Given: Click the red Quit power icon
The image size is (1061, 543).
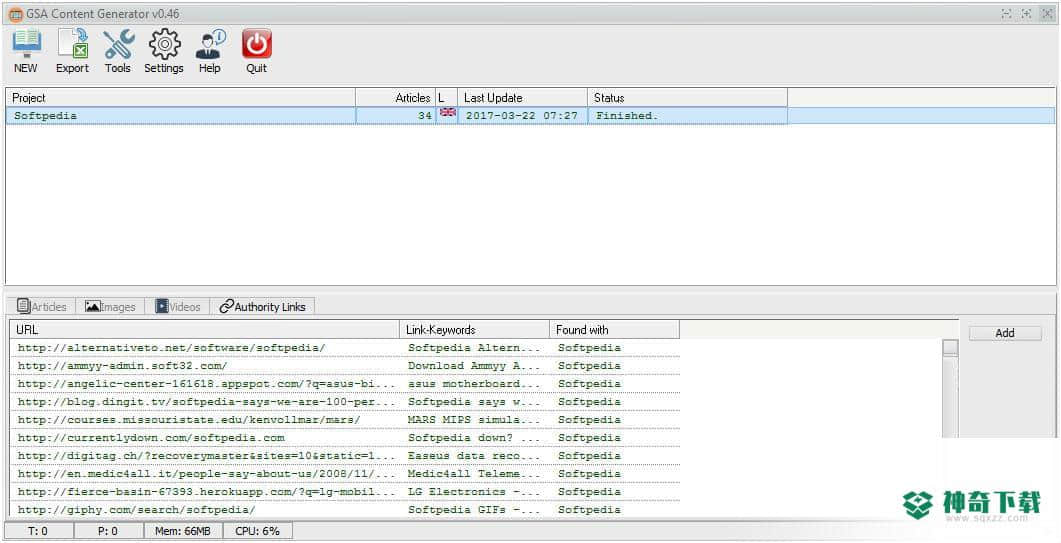Looking at the screenshot, I should pos(256,51).
